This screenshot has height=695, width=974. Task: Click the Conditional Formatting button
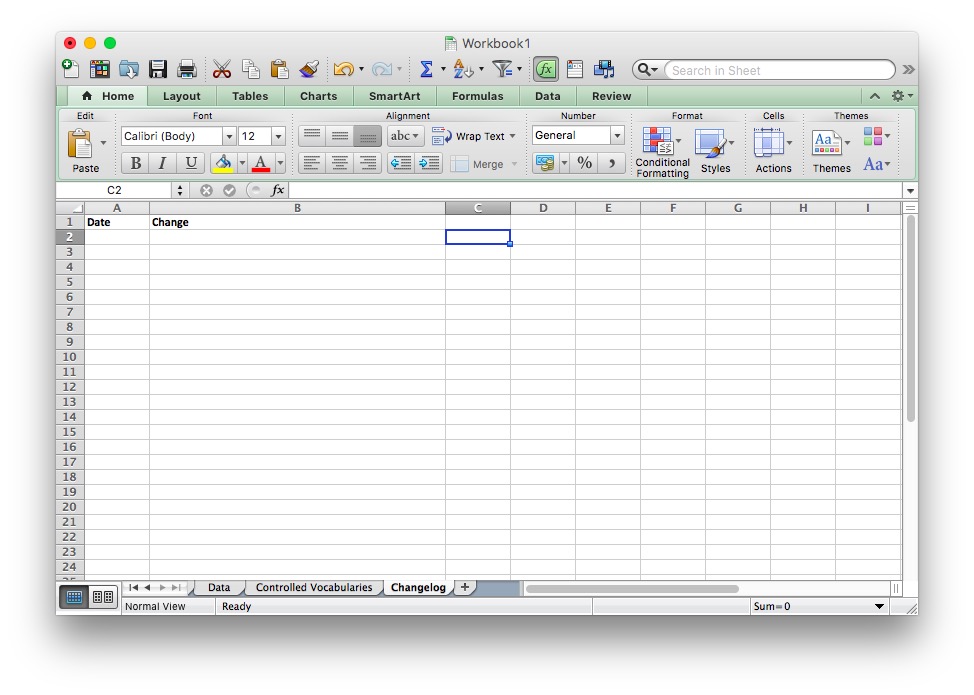662,152
